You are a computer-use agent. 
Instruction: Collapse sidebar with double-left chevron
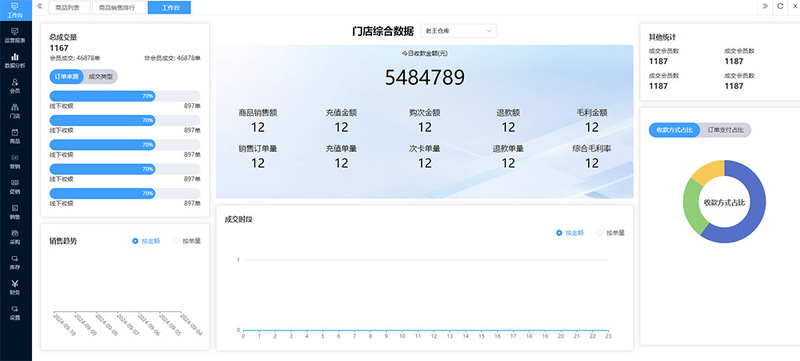tap(40, 7)
